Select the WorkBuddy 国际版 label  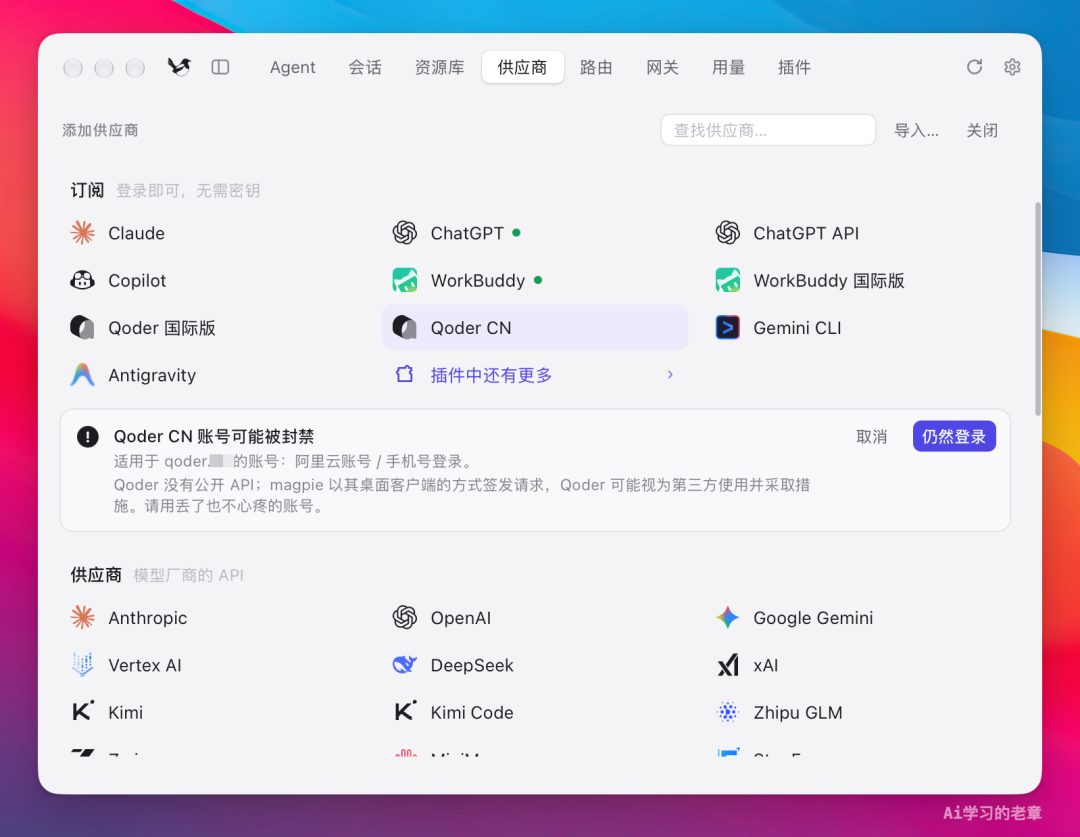[829, 281]
